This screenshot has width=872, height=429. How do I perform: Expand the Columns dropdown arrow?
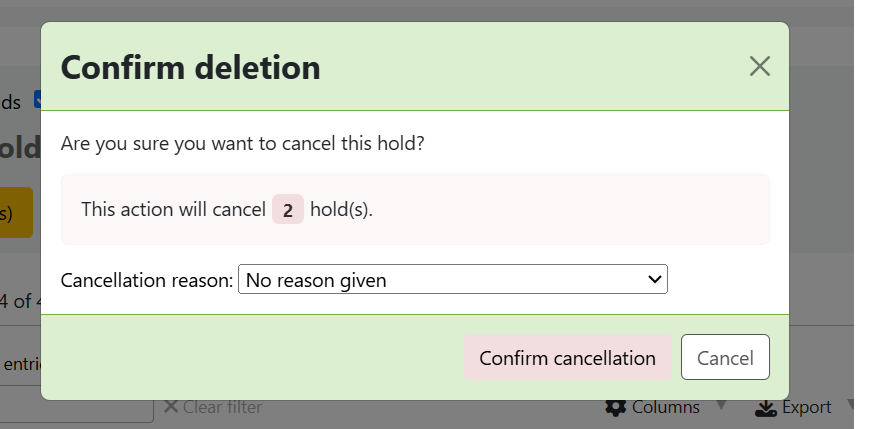[721, 406]
